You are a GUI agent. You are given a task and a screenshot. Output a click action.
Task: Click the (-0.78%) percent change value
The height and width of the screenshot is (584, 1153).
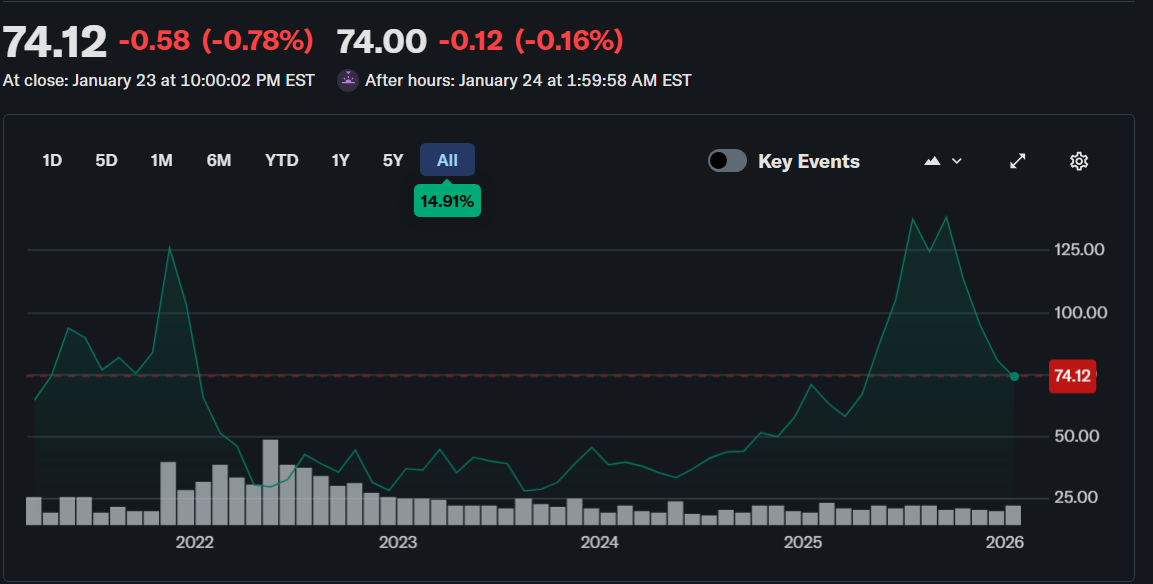(x=258, y=40)
